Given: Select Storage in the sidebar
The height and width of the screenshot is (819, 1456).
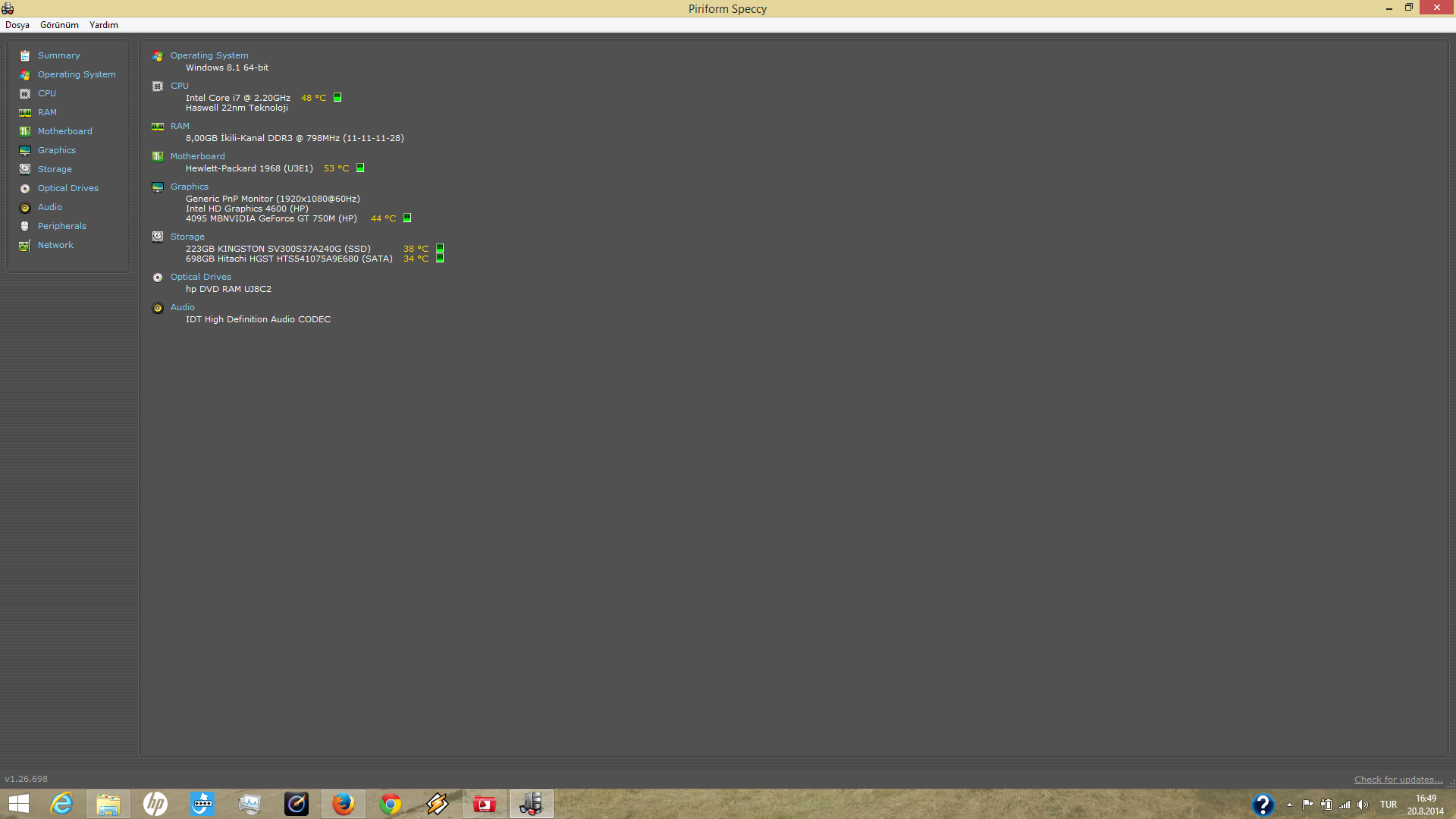Looking at the screenshot, I should [55, 169].
